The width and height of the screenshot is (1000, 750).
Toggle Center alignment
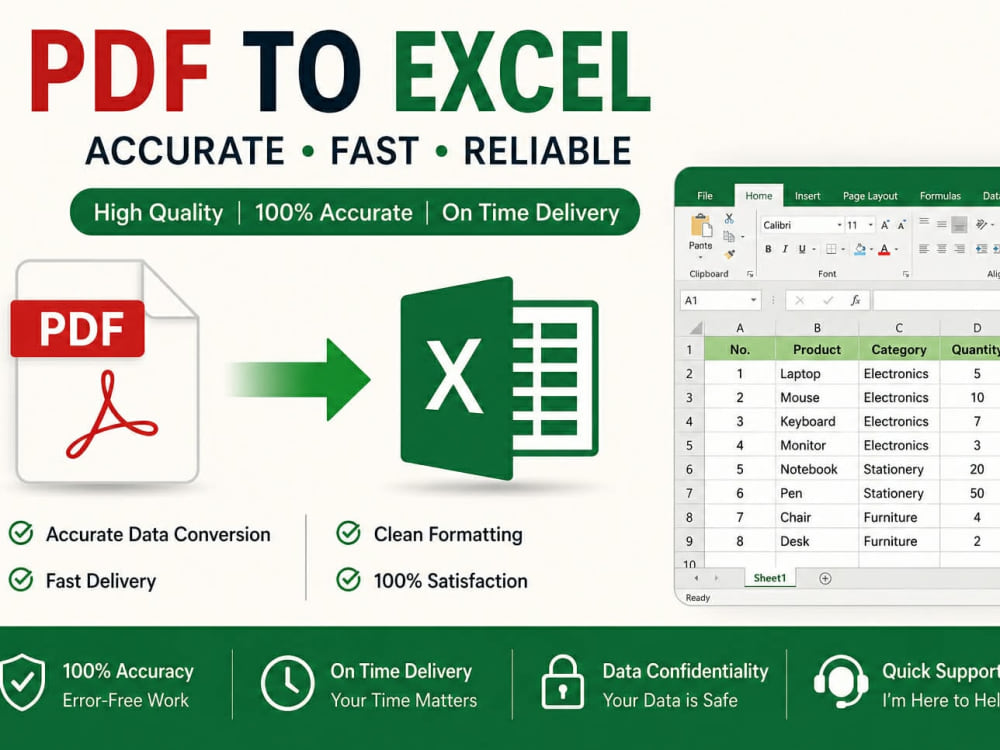click(941, 249)
